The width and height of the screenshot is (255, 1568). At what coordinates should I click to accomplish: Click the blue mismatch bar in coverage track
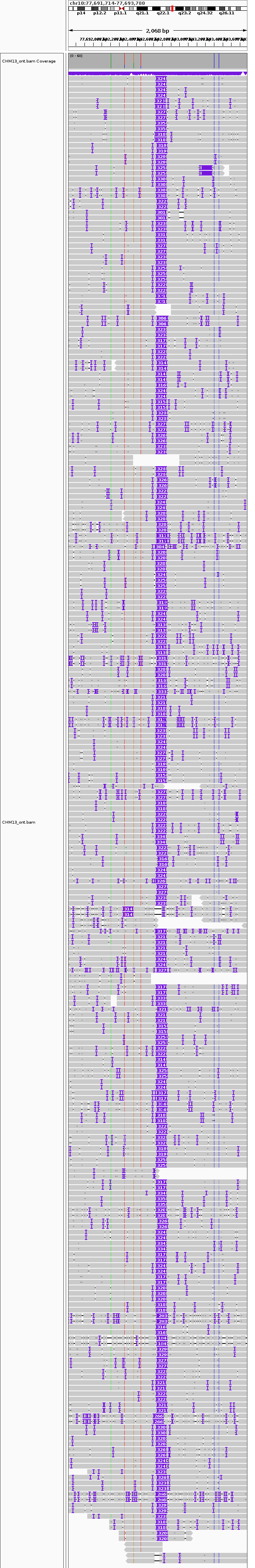214,61
